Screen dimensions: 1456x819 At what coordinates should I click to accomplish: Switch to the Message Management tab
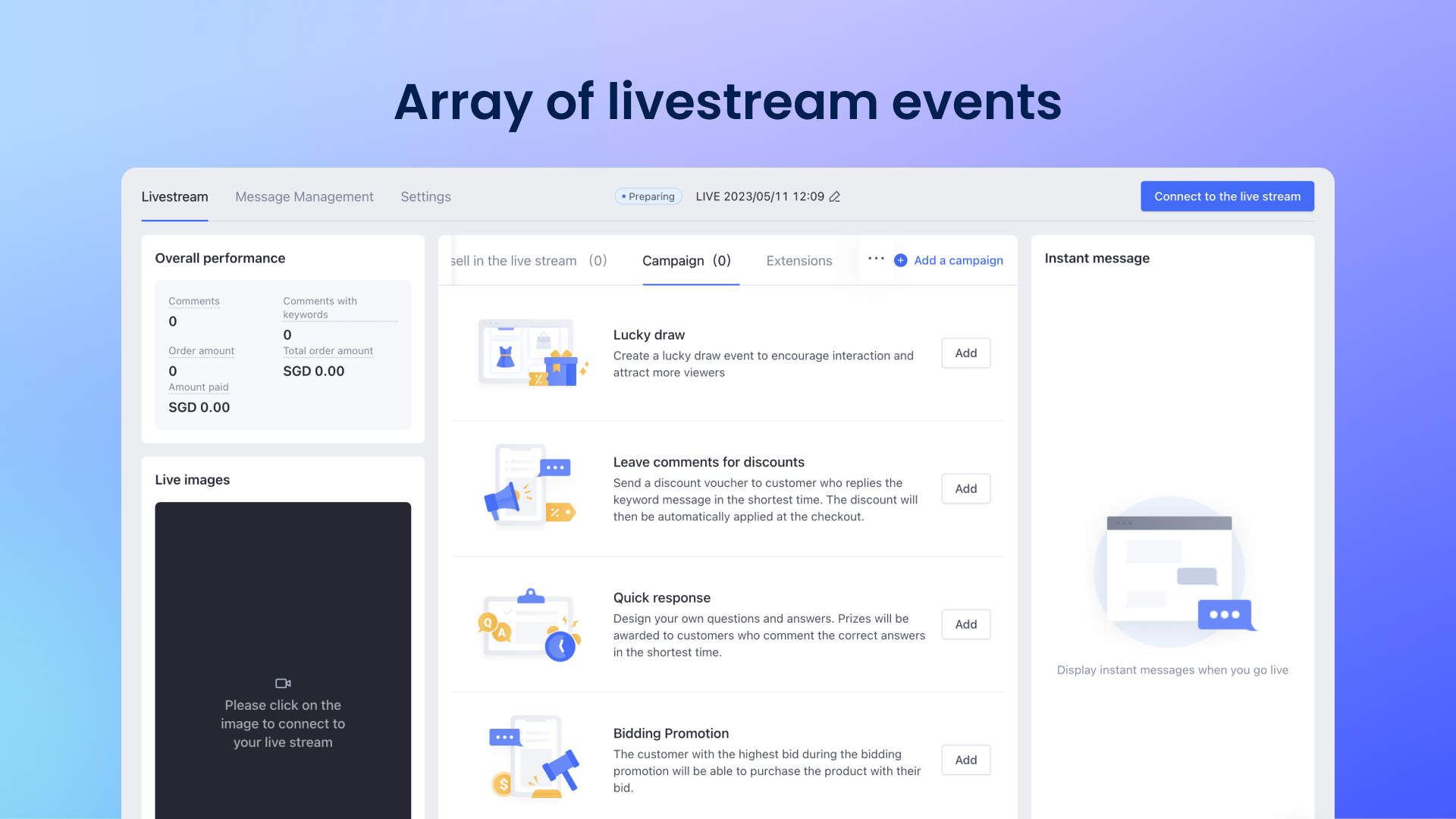pyautogui.click(x=304, y=197)
